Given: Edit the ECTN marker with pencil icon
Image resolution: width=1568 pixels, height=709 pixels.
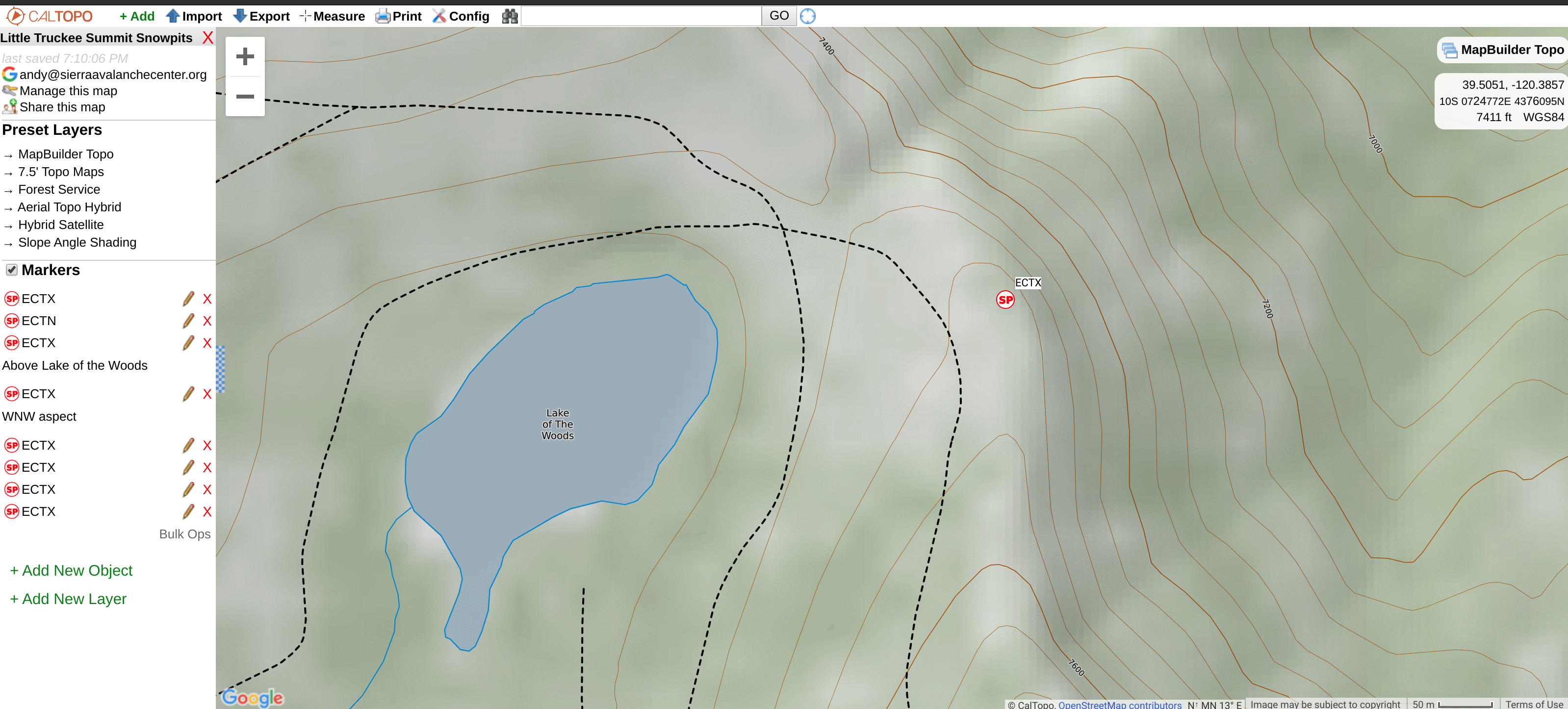Looking at the screenshot, I should (188, 321).
